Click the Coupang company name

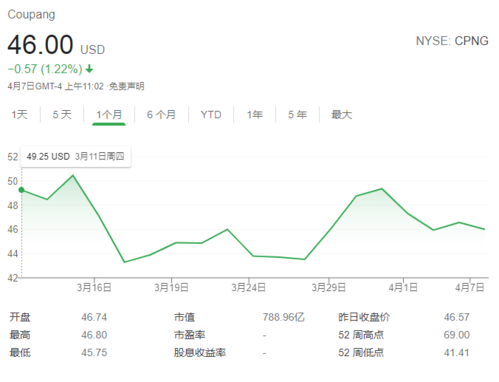tap(31, 15)
